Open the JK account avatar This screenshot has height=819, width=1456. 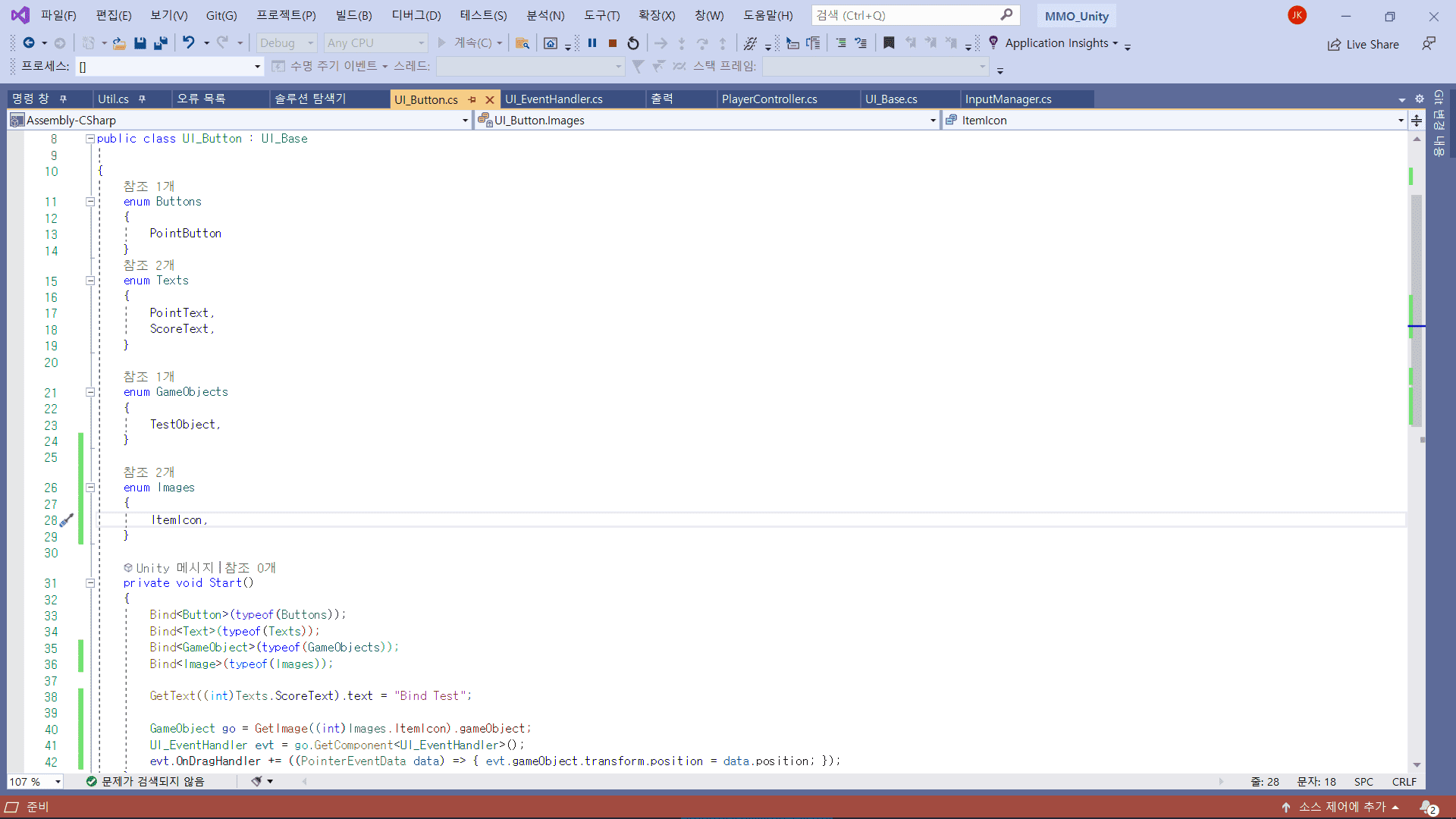(1297, 15)
